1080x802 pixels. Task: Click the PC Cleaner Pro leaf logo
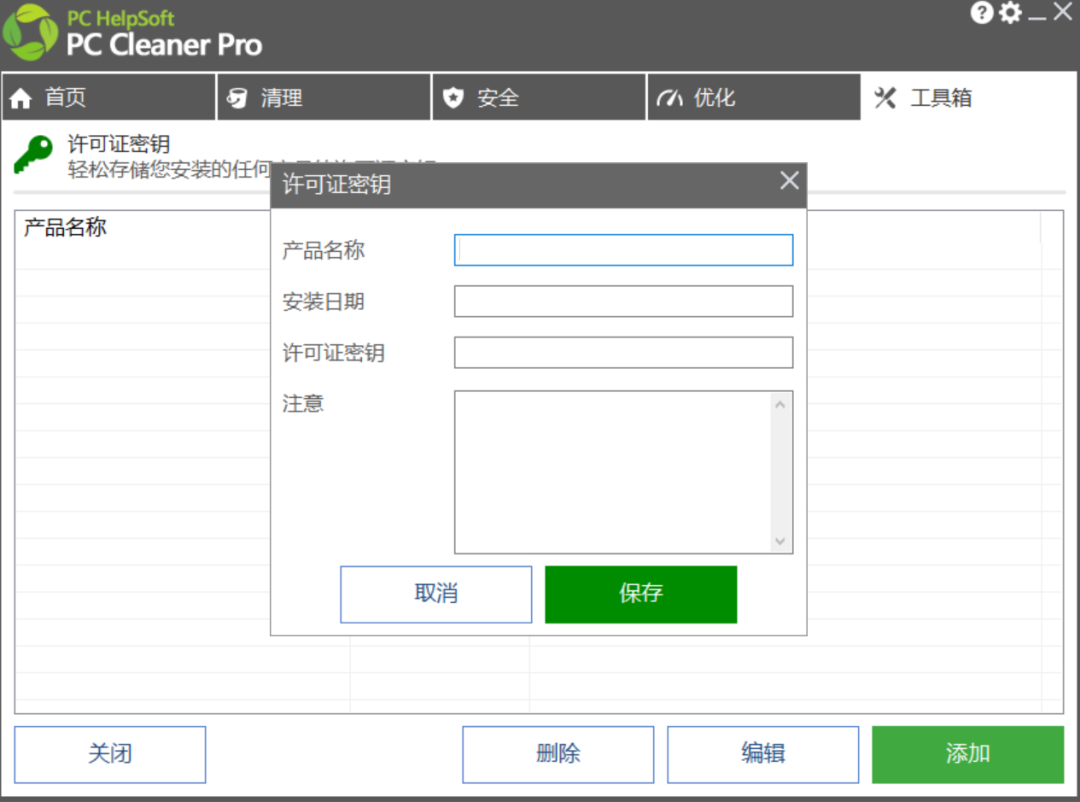point(30,32)
